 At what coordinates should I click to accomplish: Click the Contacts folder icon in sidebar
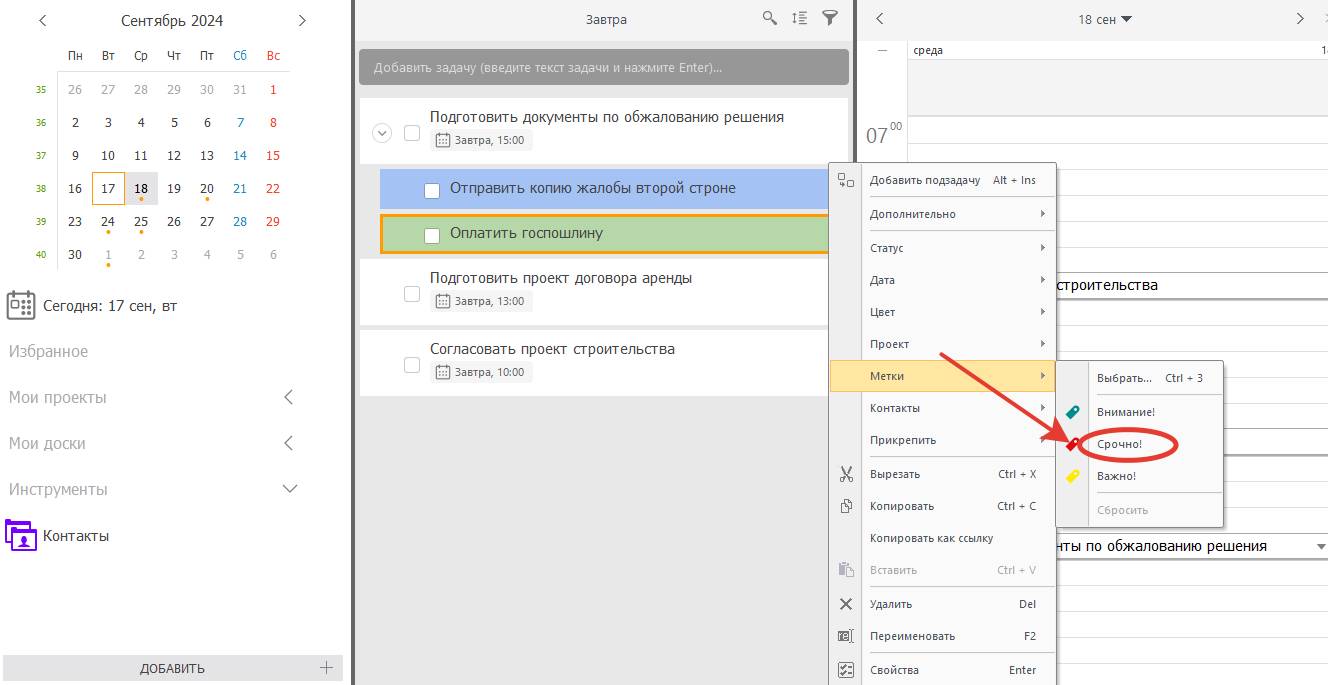(21, 535)
